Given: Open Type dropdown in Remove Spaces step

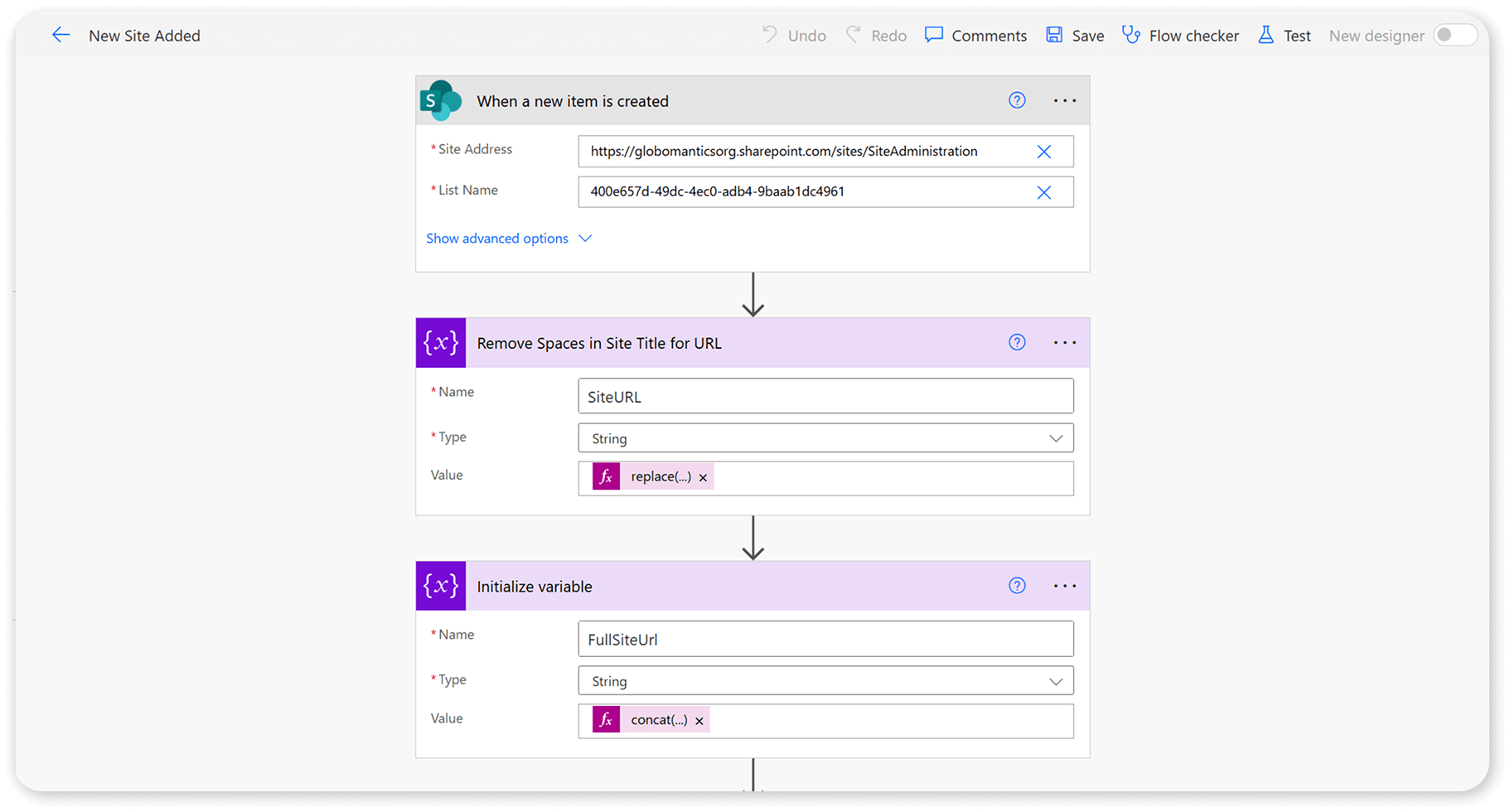Looking at the screenshot, I should pos(825,438).
